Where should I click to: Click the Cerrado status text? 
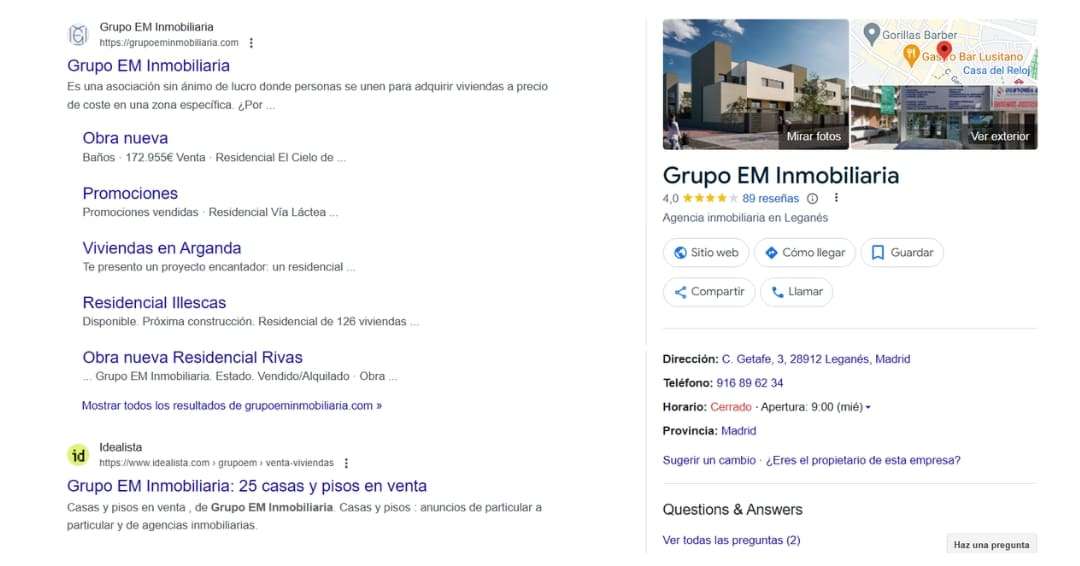pos(731,407)
